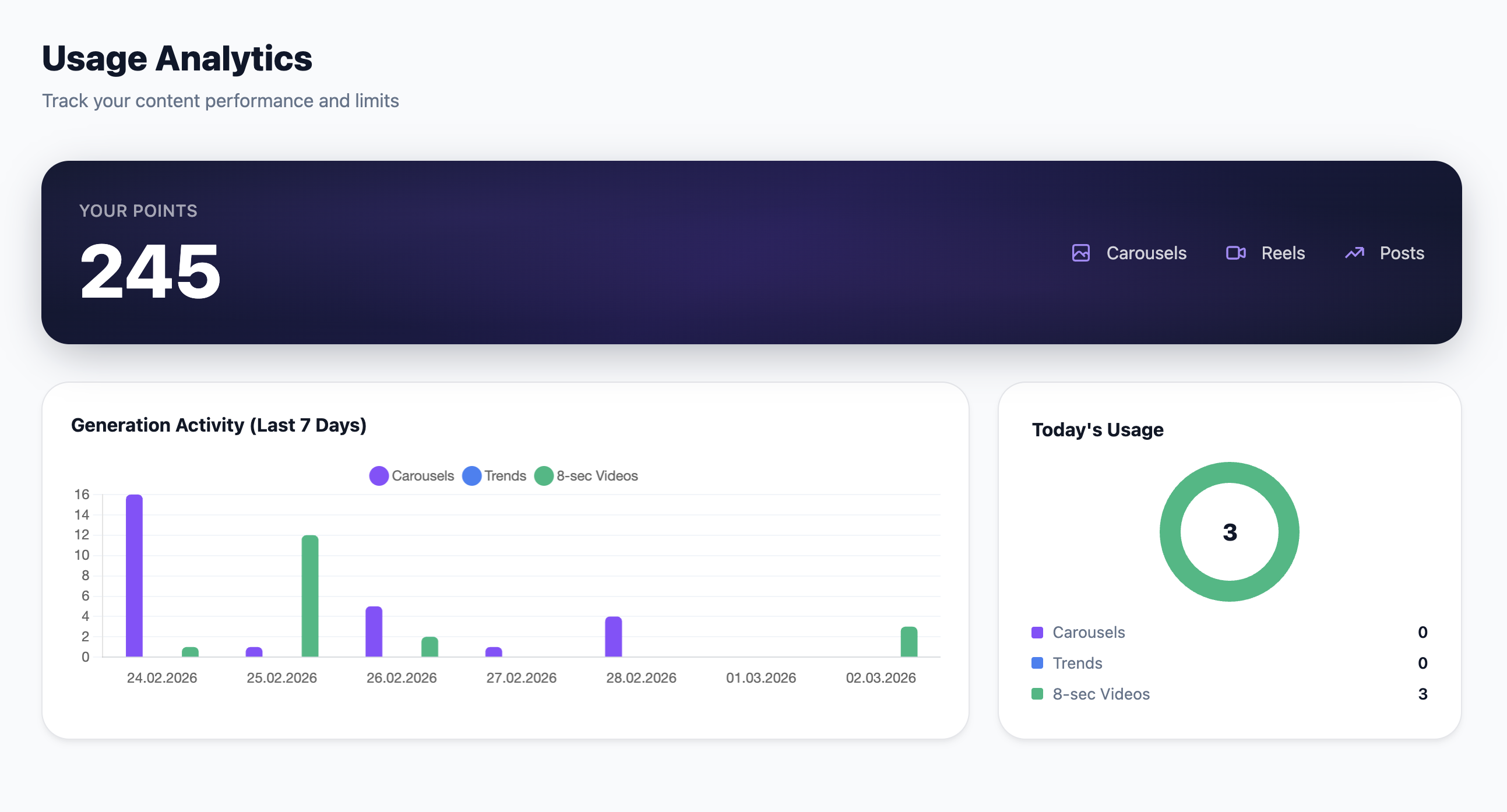
Task: Click the Posts trending arrow icon
Action: click(x=1354, y=253)
